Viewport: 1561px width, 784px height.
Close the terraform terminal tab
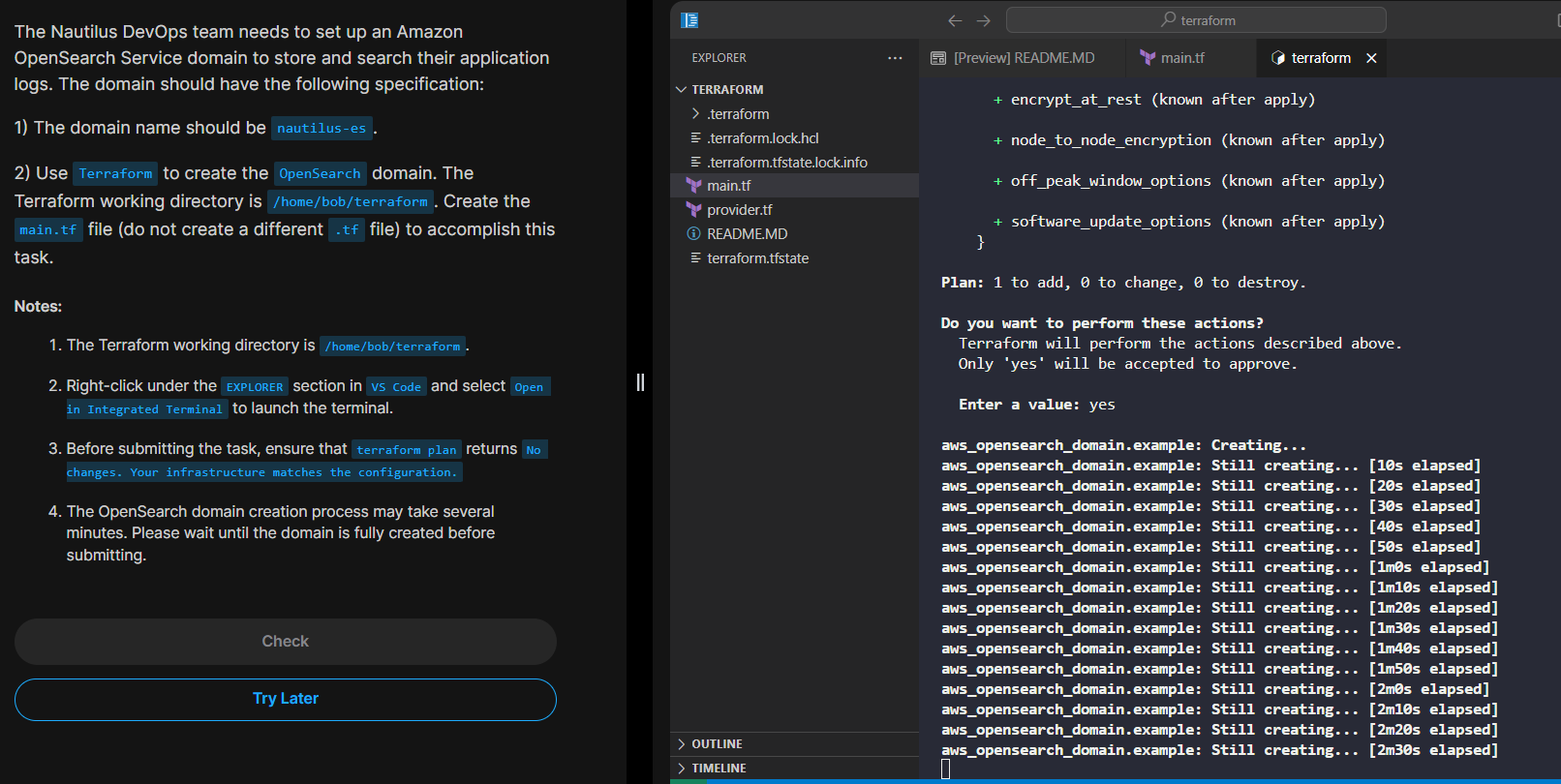[1371, 58]
